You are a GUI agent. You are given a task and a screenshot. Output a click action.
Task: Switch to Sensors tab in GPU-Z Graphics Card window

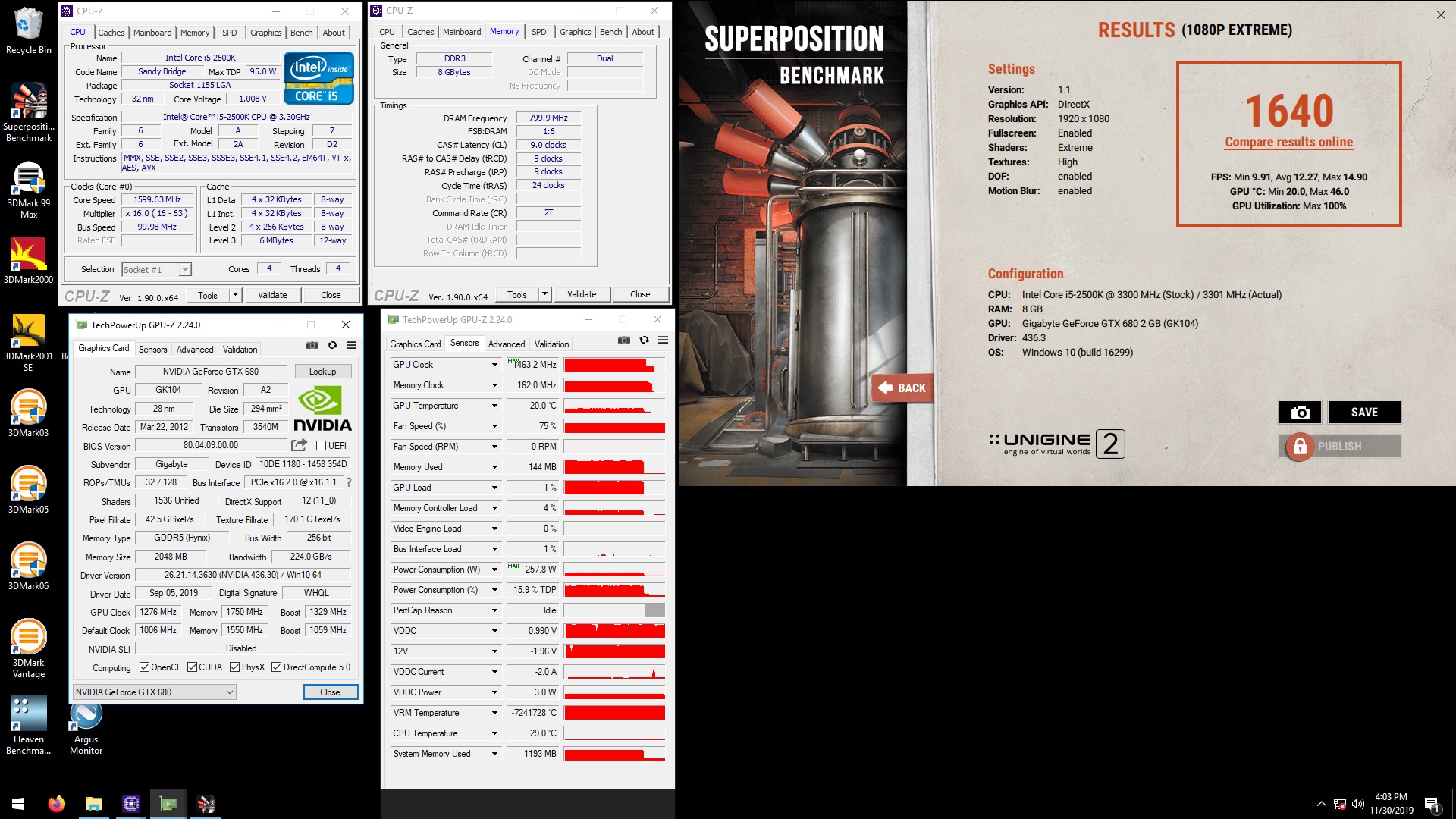[152, 350]
